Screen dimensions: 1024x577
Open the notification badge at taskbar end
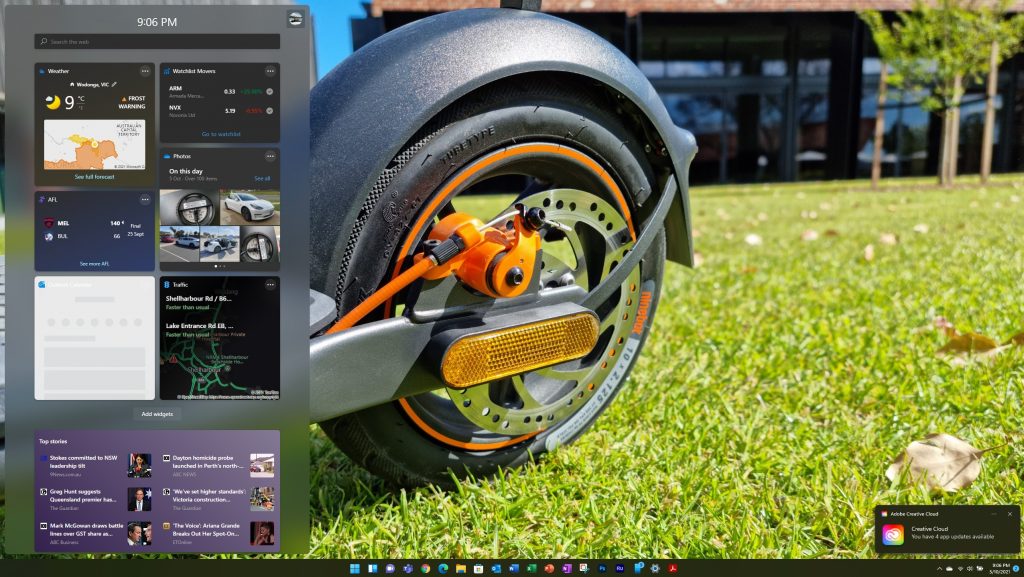coord(1016,570)
